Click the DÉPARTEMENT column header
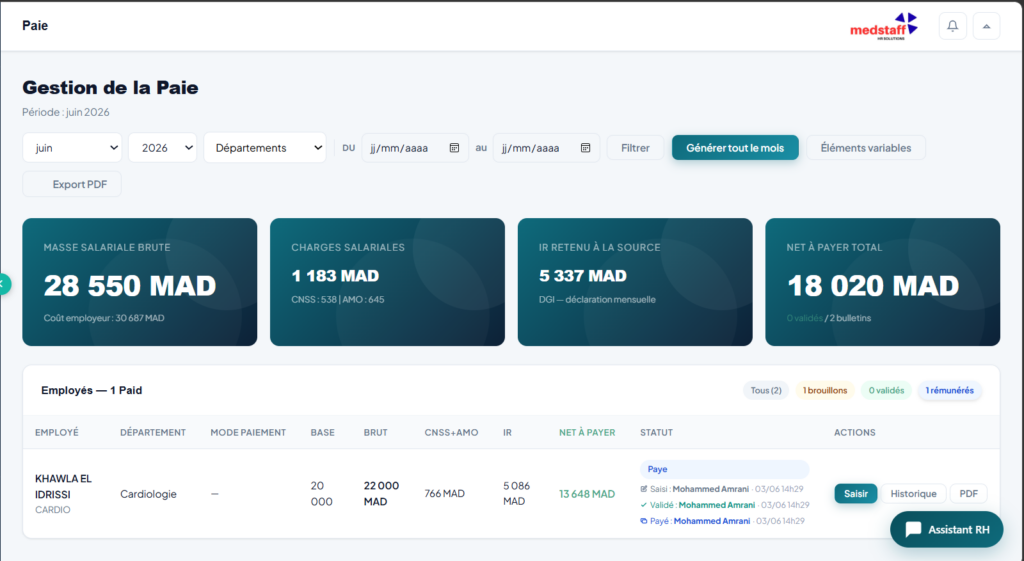Viewport: 1024px width, 561px height. pos(153,432)
